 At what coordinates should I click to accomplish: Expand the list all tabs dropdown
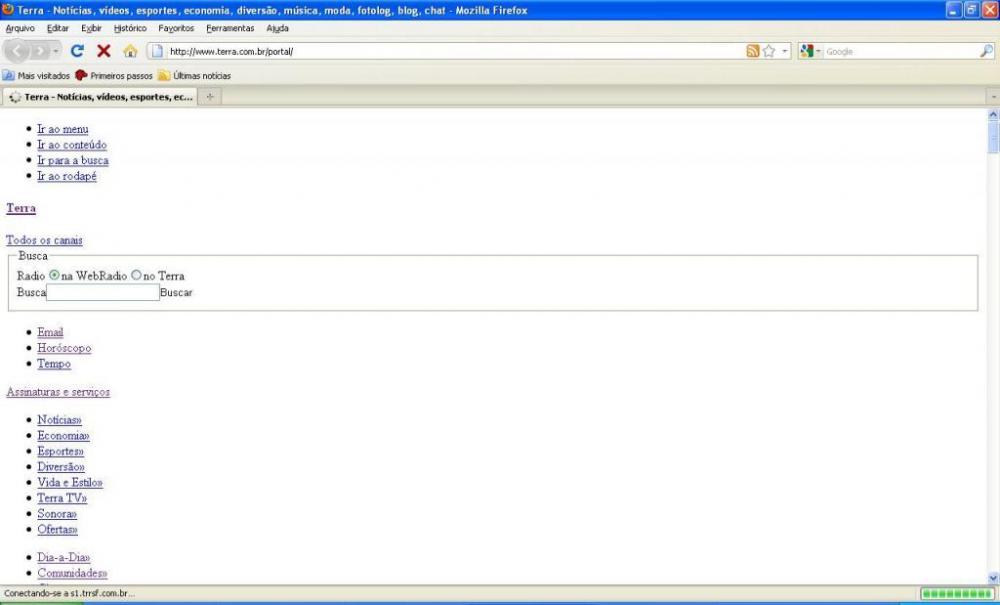pos(992,97)
